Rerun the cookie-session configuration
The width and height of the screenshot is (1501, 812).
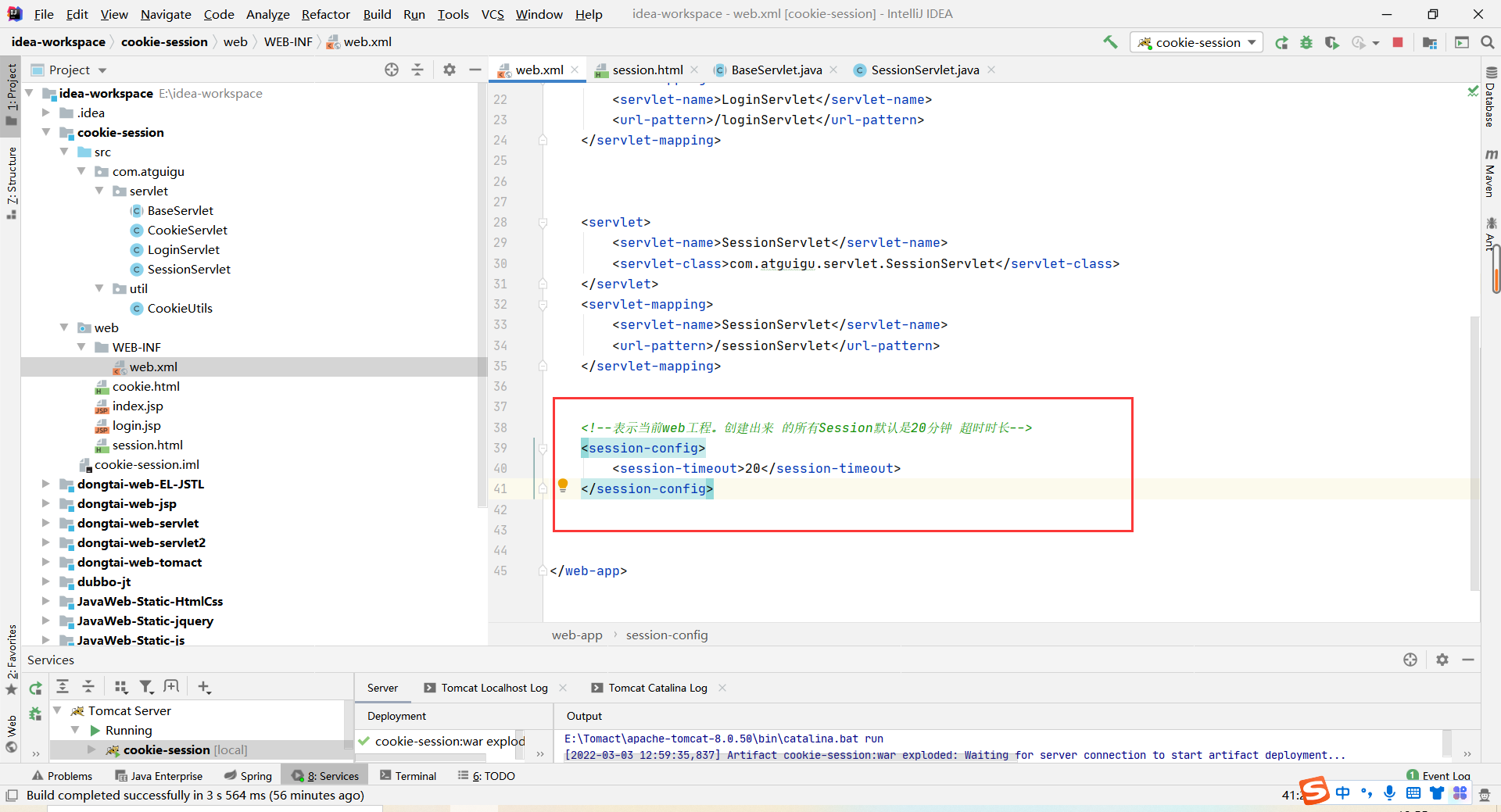coord(1281,43)
